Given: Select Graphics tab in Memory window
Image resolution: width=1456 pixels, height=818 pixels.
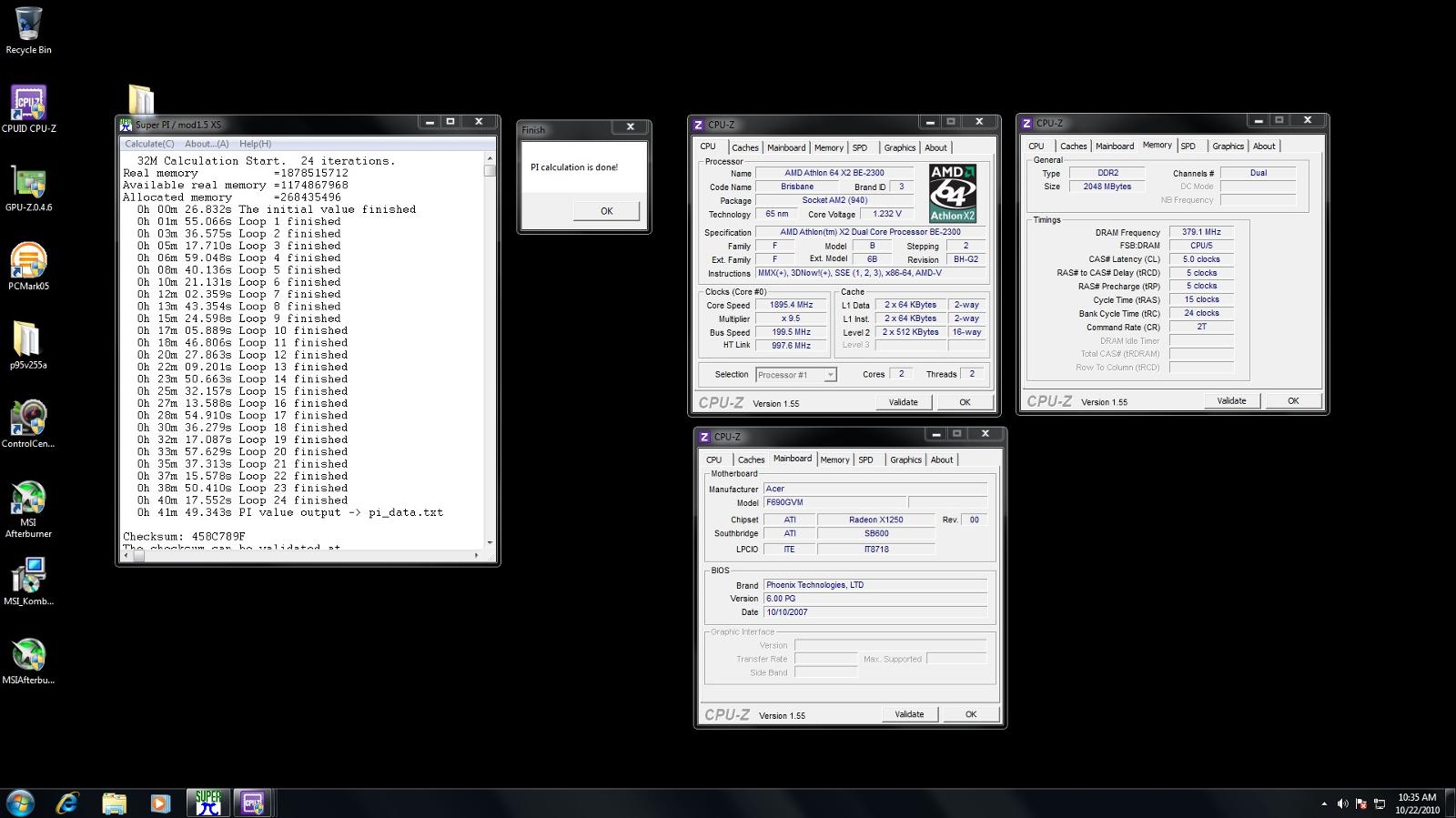Looking at the screenshot, I should [x=1228, y=146].
